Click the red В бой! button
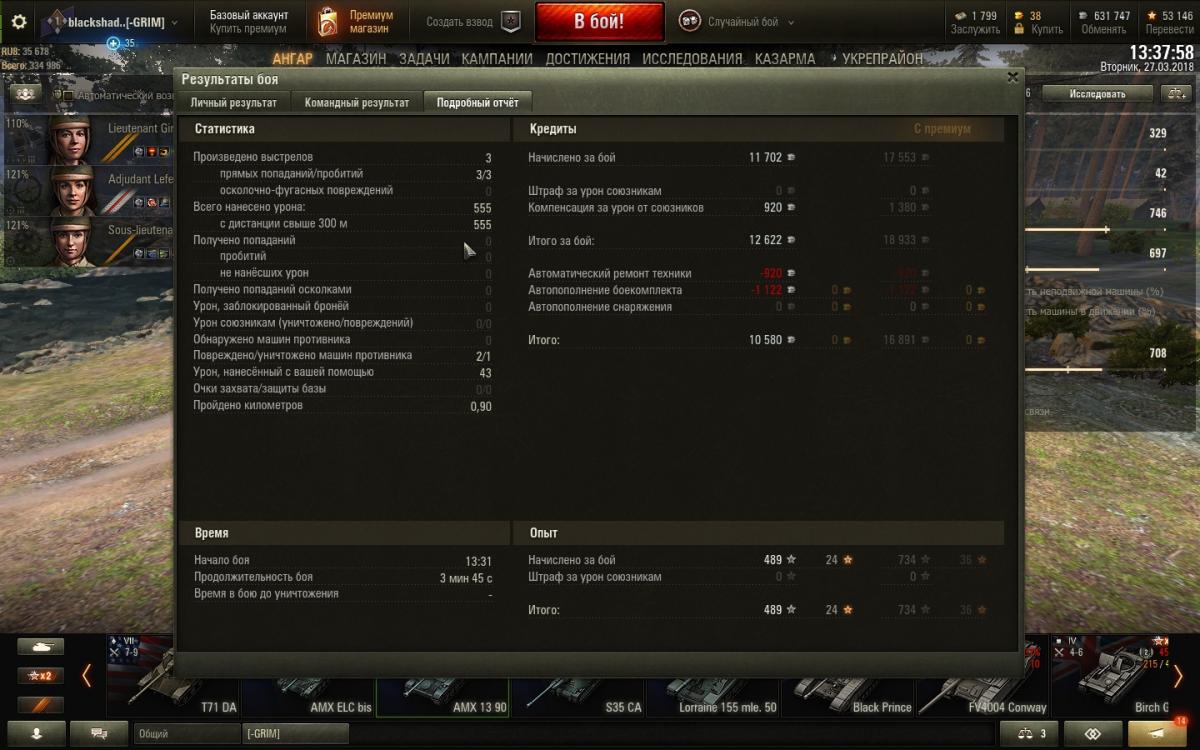This screenshot has width=1200, height=750. pyautogui.click(x=599, y=21)
